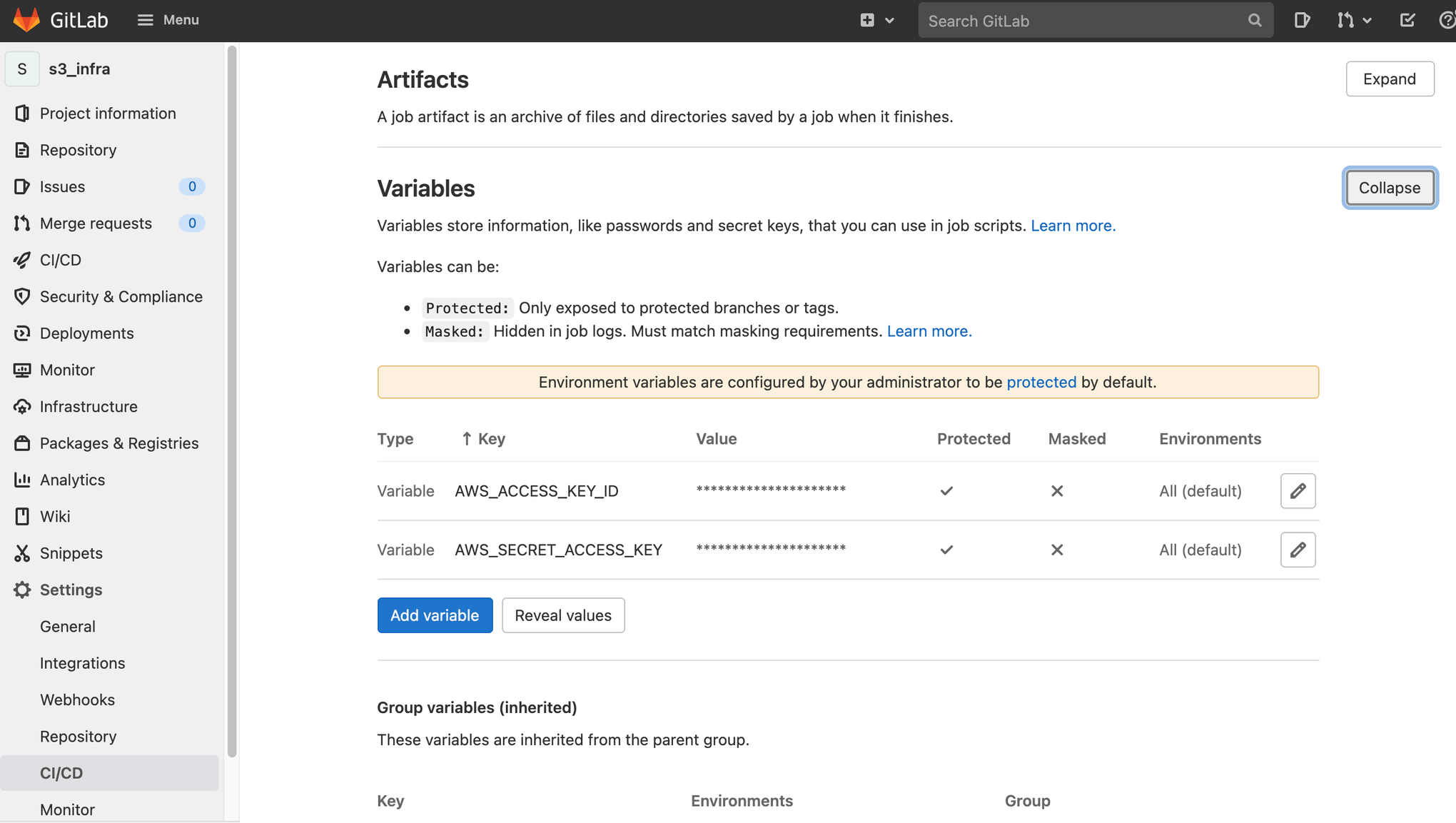Click edit icon for AWS_ACCESS_KEY_ID
The image size is (1456, 823).
[x=1298, y=491]
